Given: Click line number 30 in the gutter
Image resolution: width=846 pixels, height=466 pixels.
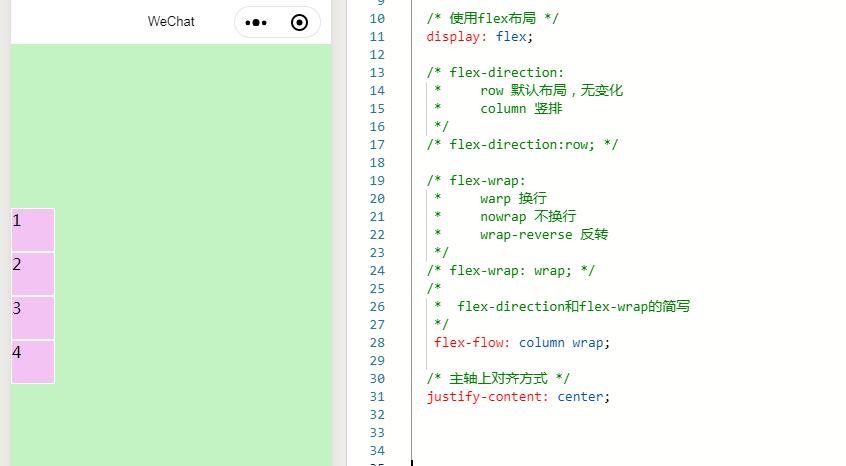Looking at the screenshot, I should click(x=377, y=379).
